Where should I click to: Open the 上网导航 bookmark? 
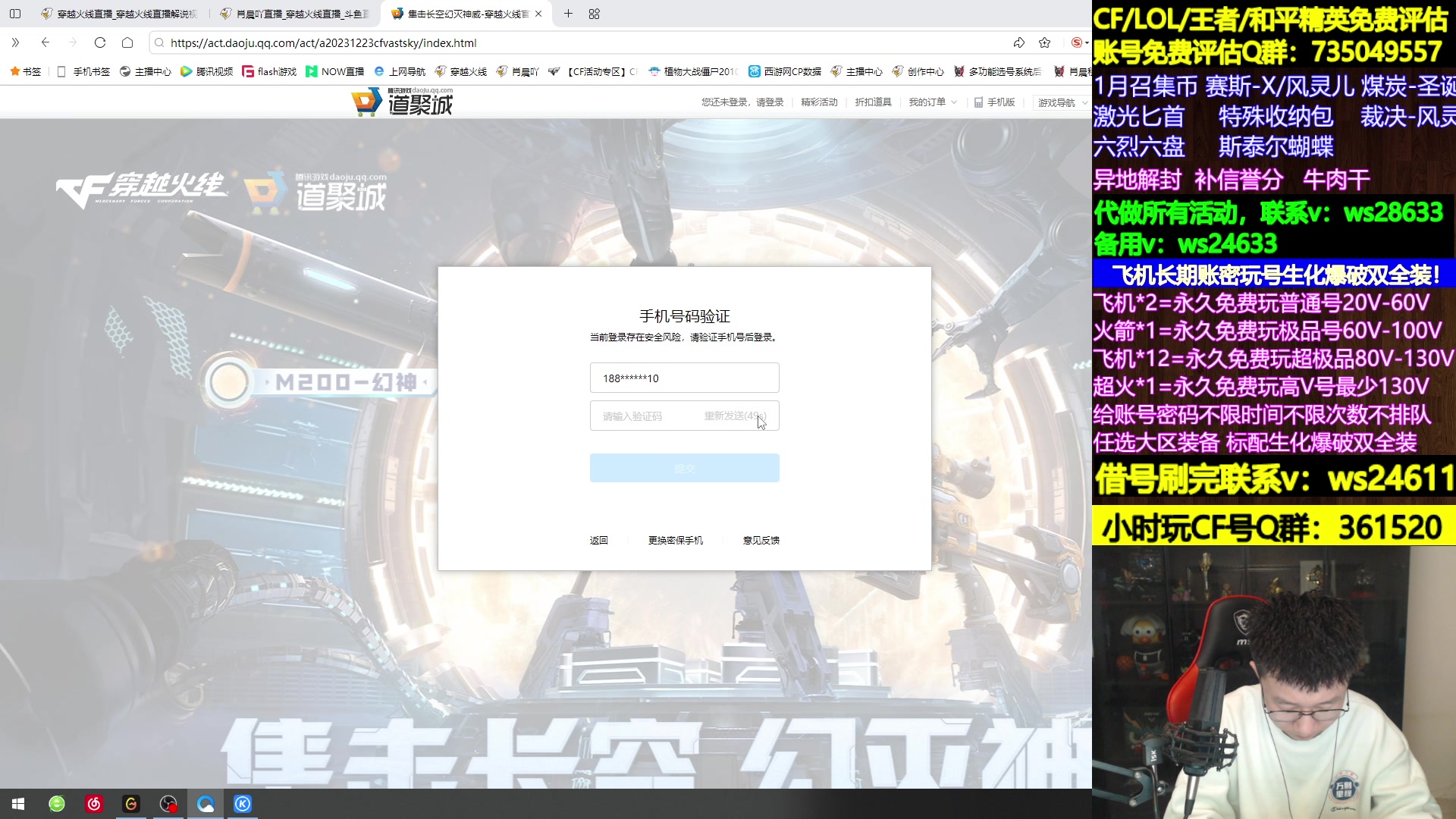click(x=399, y=71)
